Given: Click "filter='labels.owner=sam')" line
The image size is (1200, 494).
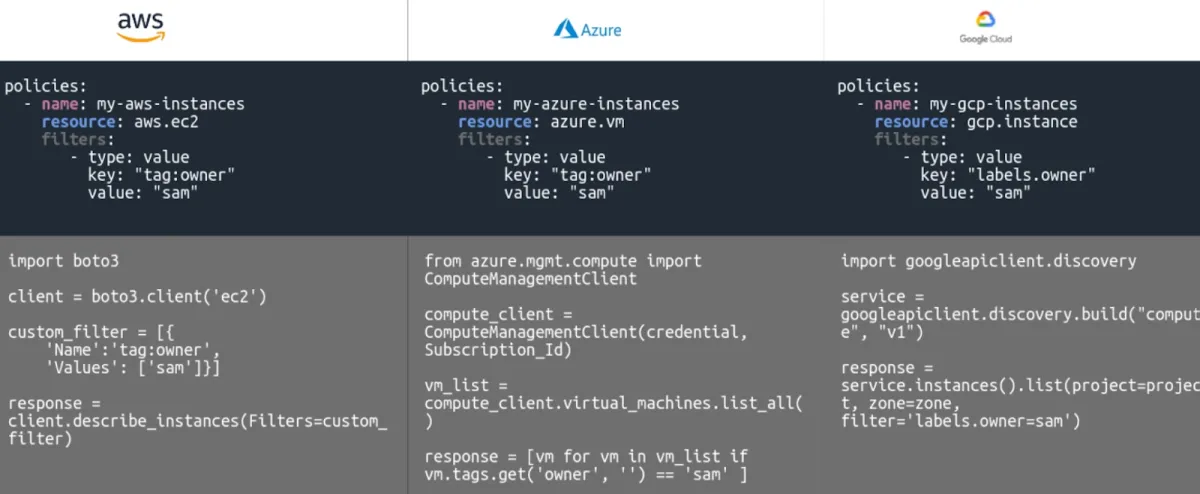Looking at the screenshot, I should pyautogui.click(x=961, y=421).
